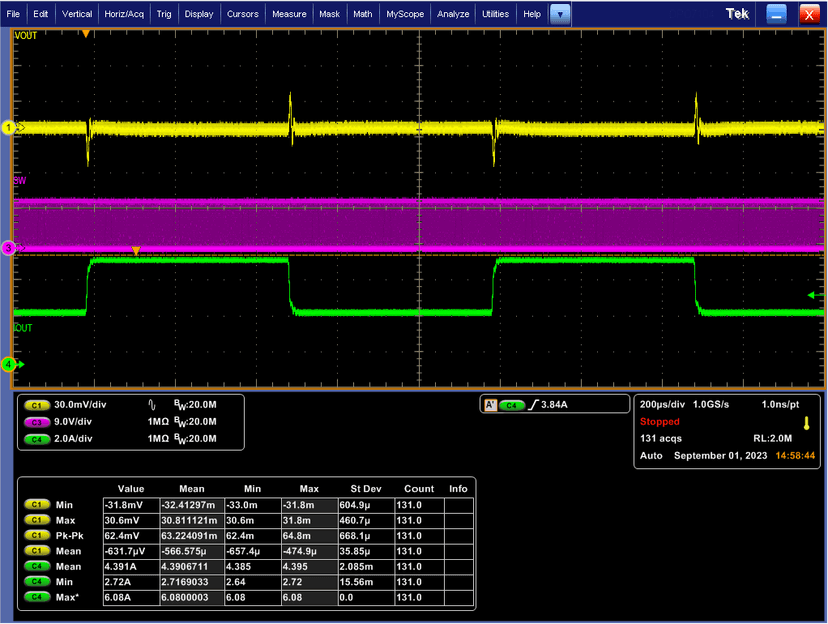
Task: Select the C4 Max measurement row badge
Action: pos(37,597)
